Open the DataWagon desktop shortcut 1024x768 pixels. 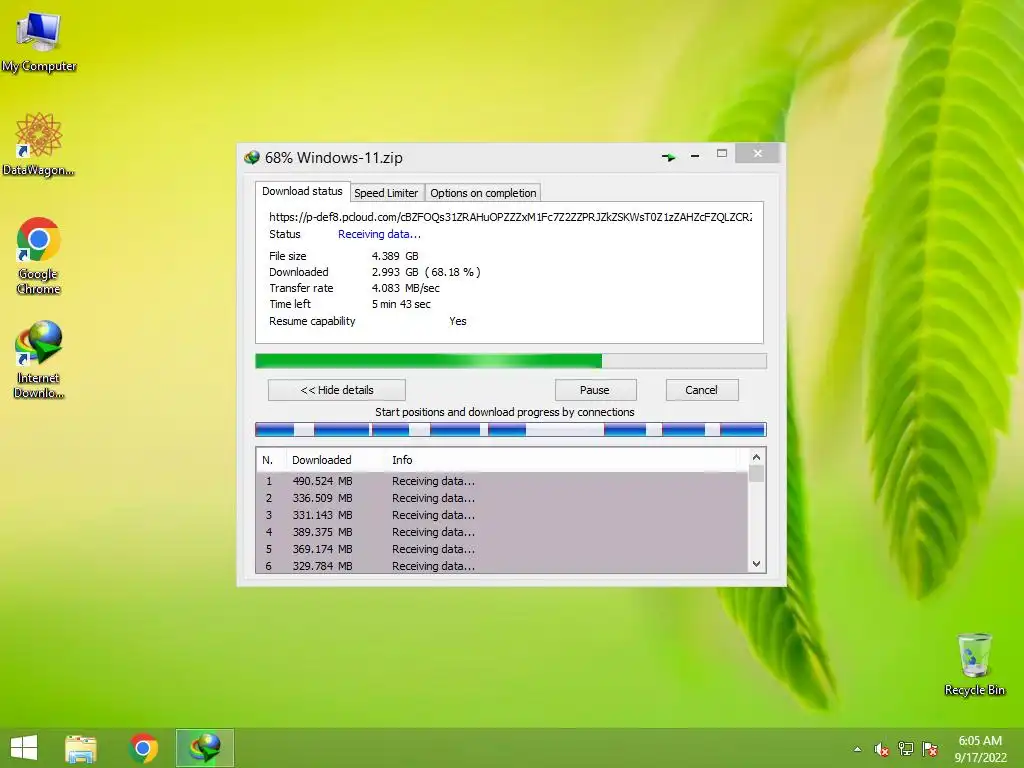click(39, 144)
